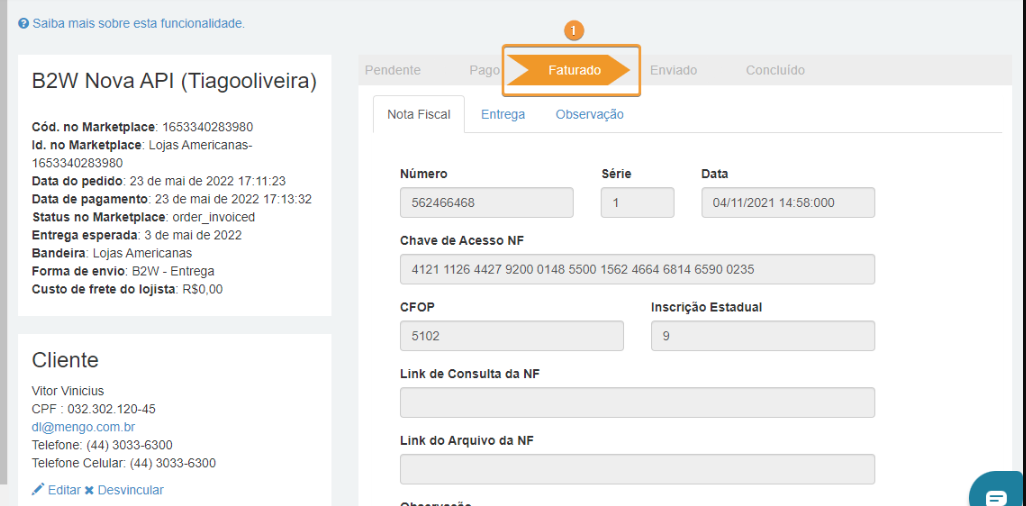Click the Editar client link
The width and height of the screenshot is (1026, 506).
click(64, 490)
